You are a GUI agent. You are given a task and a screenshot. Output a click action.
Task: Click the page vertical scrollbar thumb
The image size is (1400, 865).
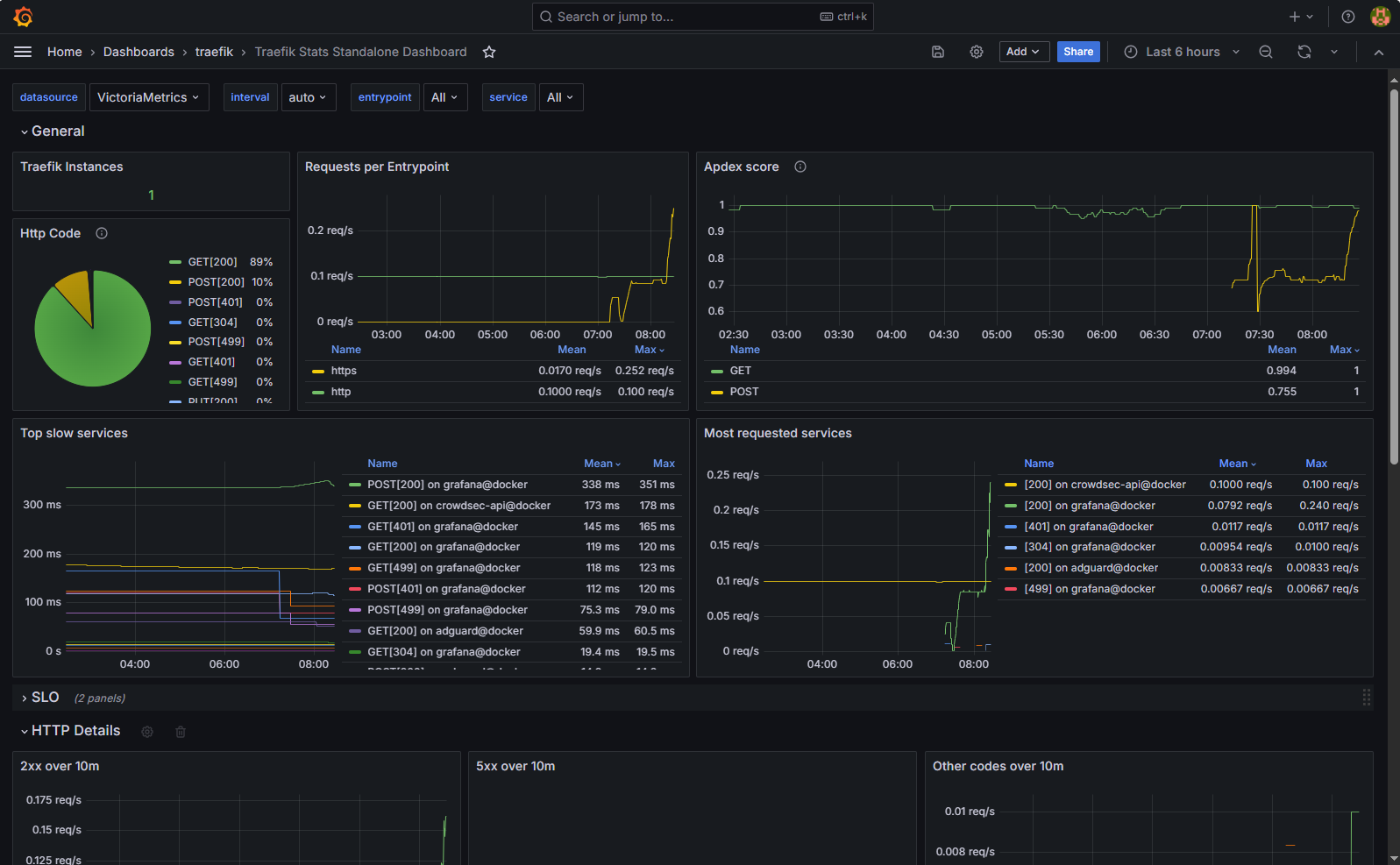click(1394, 276)
